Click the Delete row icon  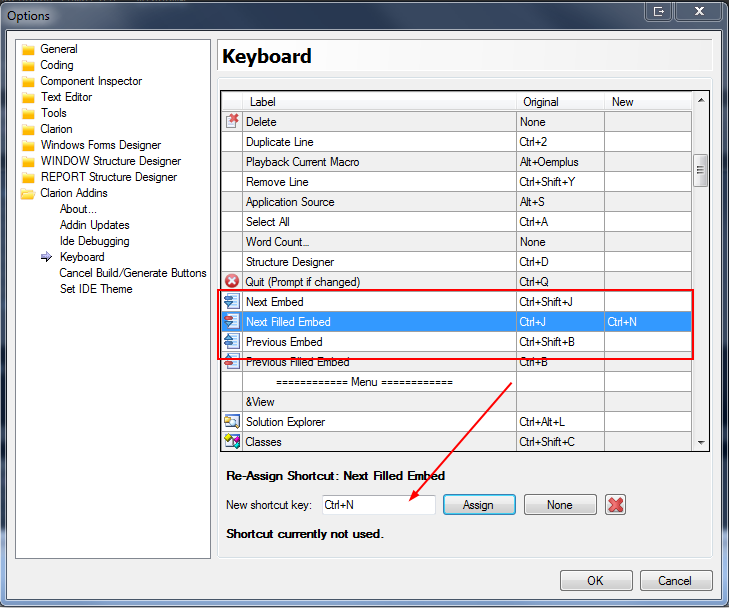pyautogui.click(x=232, y=121)
